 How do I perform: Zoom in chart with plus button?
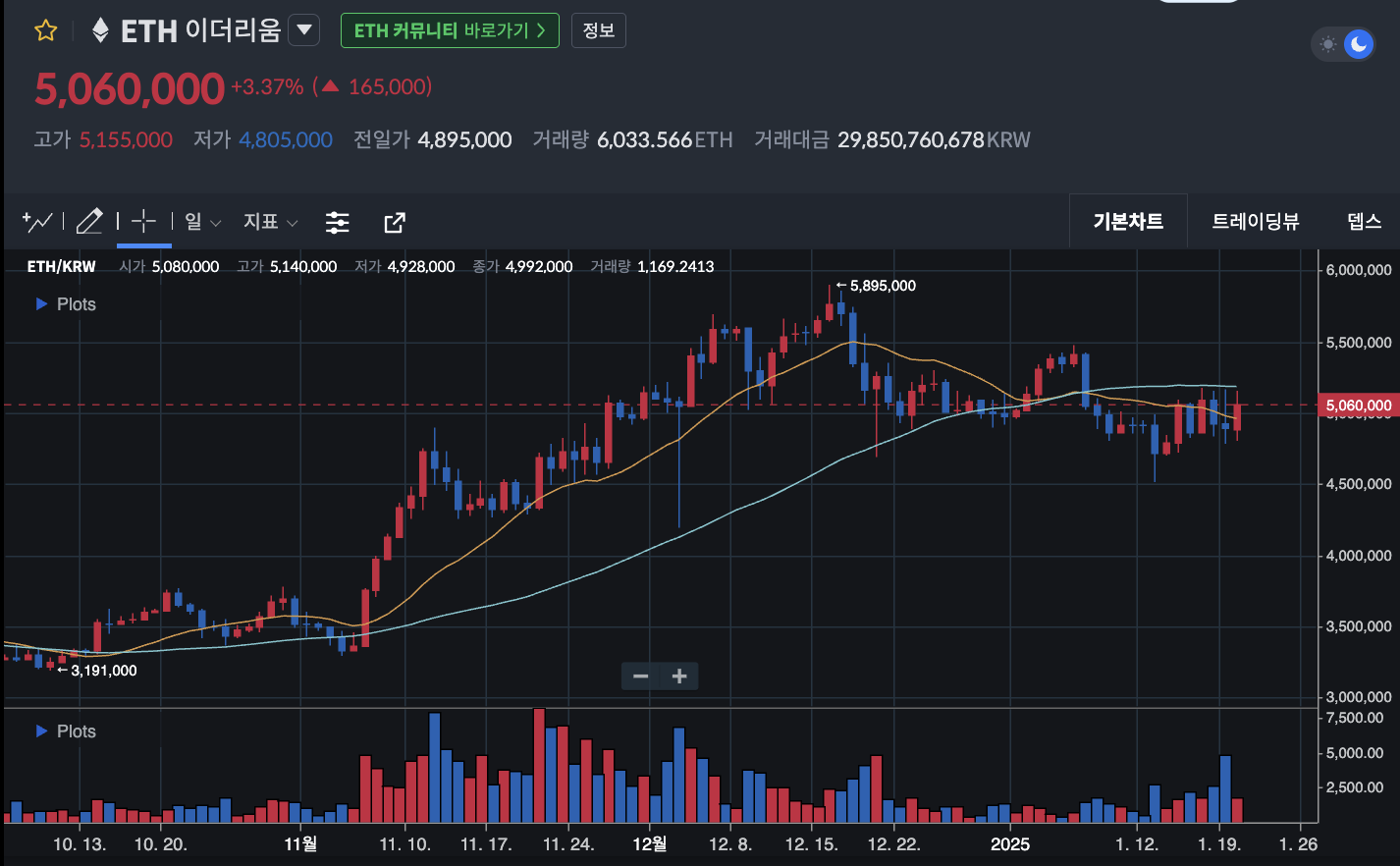tap(679, 677)
